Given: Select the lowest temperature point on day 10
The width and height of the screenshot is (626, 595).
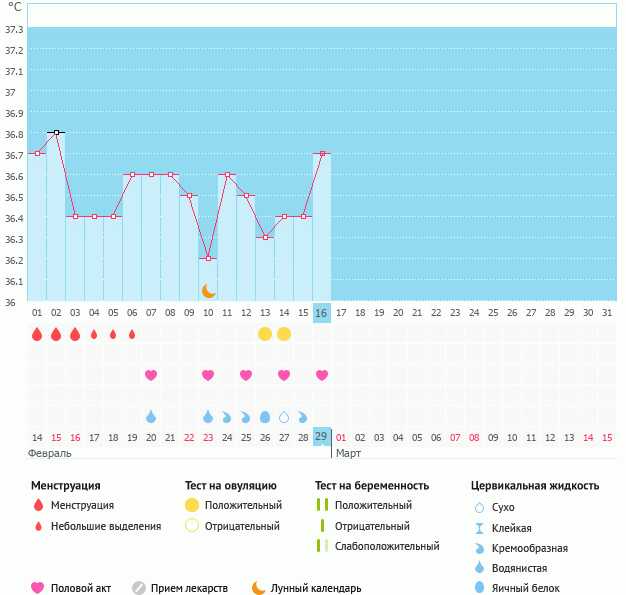Looking at the screenshot, I should 208,258.
